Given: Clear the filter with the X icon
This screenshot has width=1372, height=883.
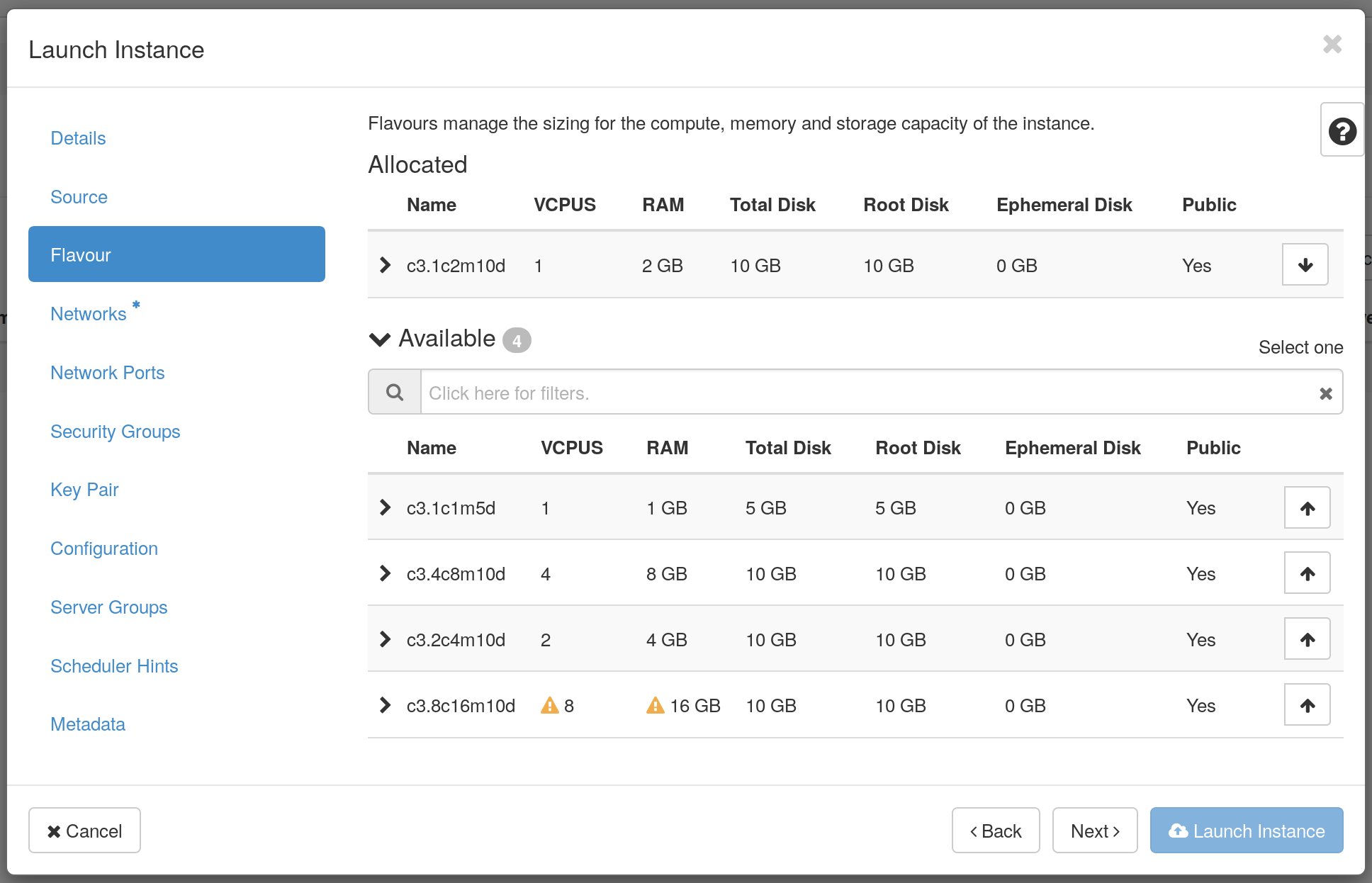Looking at the screenshot, I should click(1325, 393).
